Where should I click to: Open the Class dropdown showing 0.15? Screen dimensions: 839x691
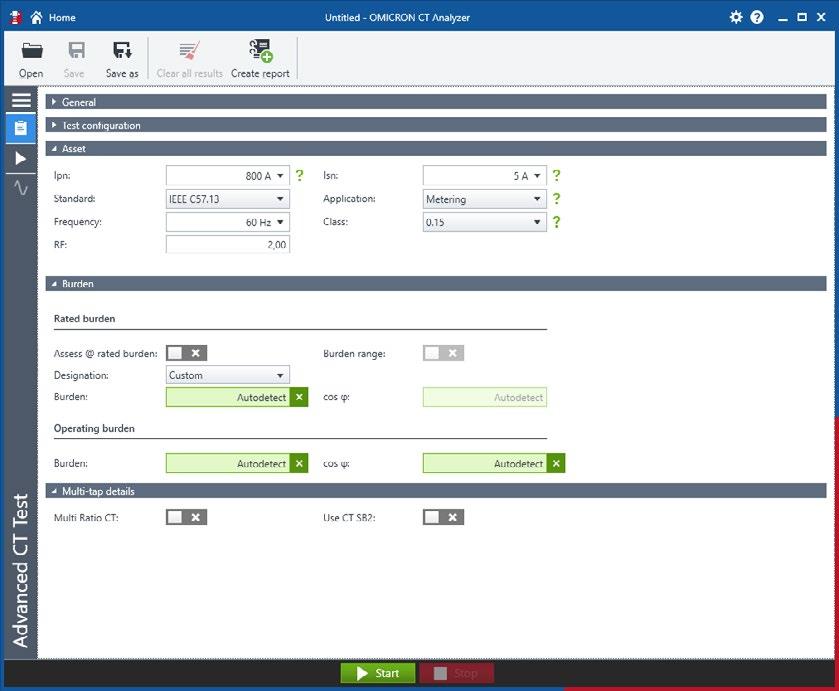(x=484, y=222)
